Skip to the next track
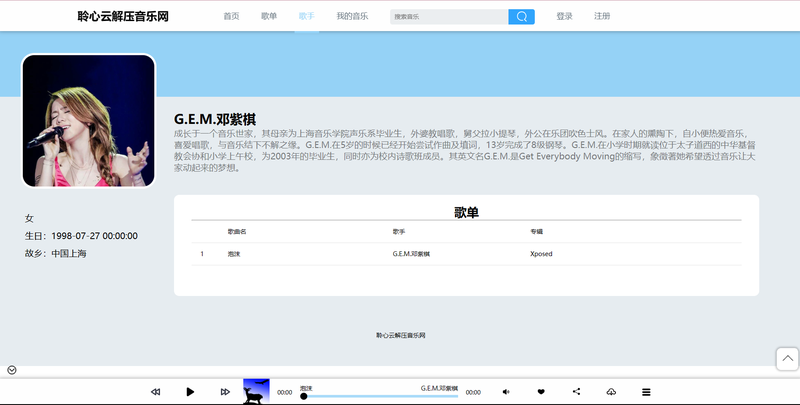 click(x=225, y=392)
